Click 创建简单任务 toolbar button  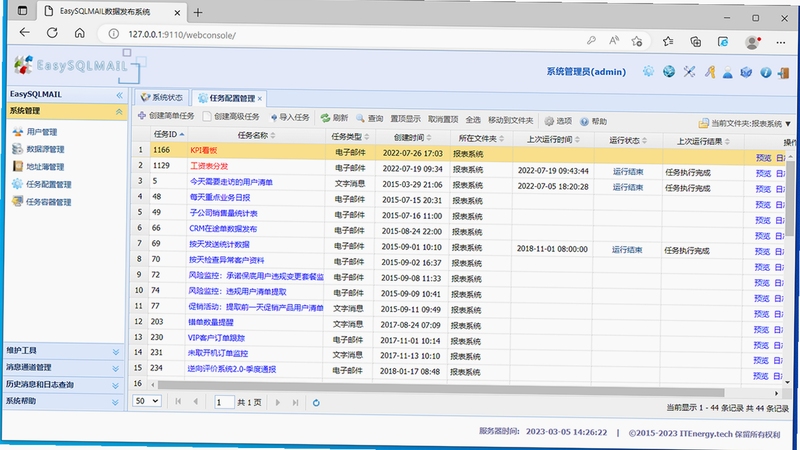[166, 116]
